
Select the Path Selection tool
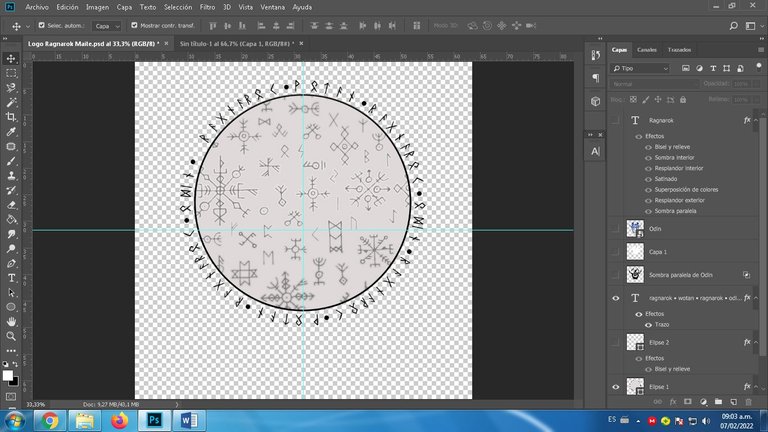point(11,293)
